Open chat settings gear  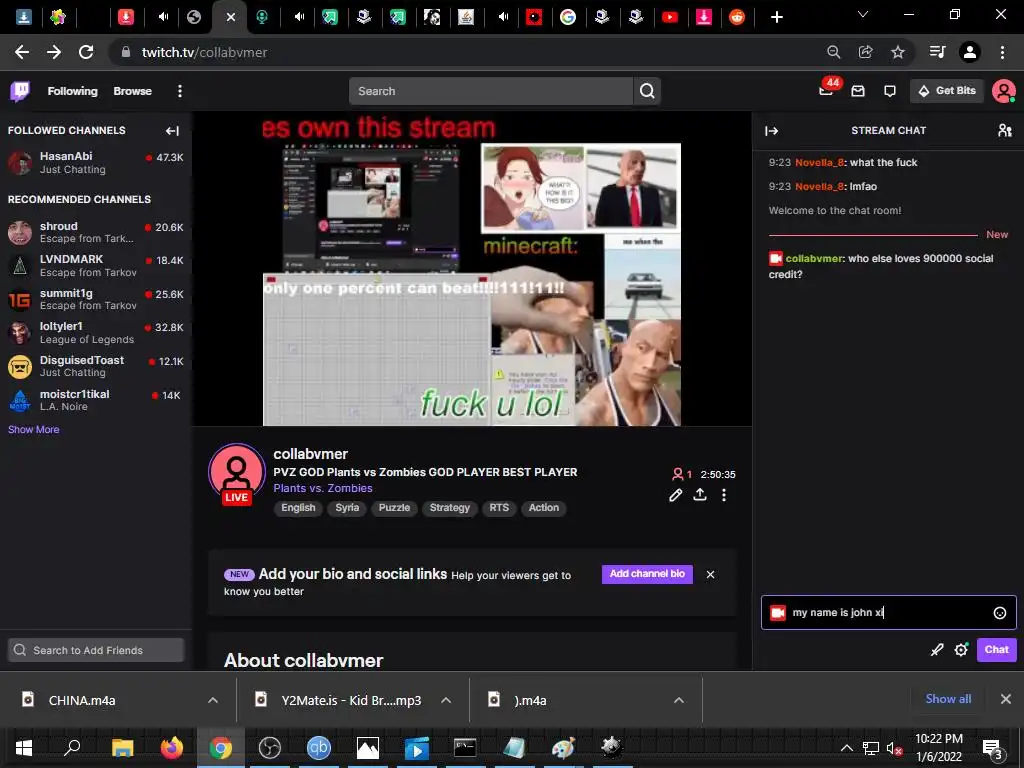pos(961,650)
